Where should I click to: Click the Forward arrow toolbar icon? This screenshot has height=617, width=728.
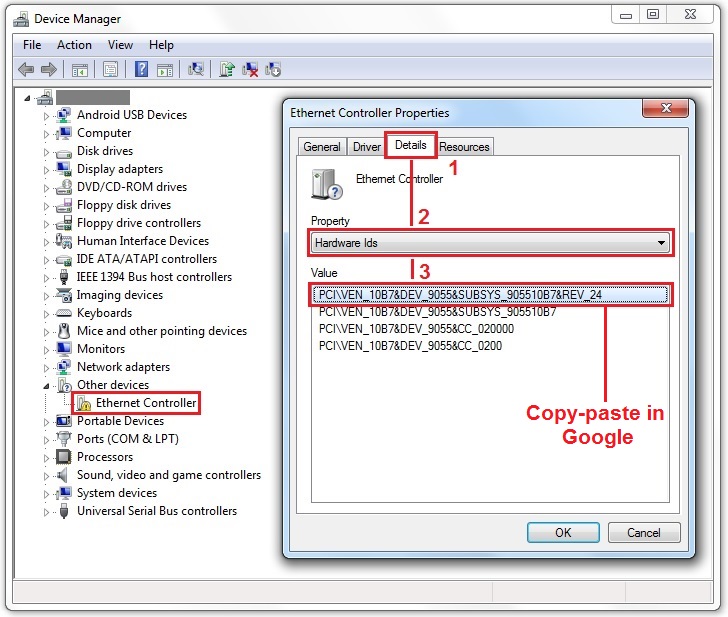coord(49,70)
